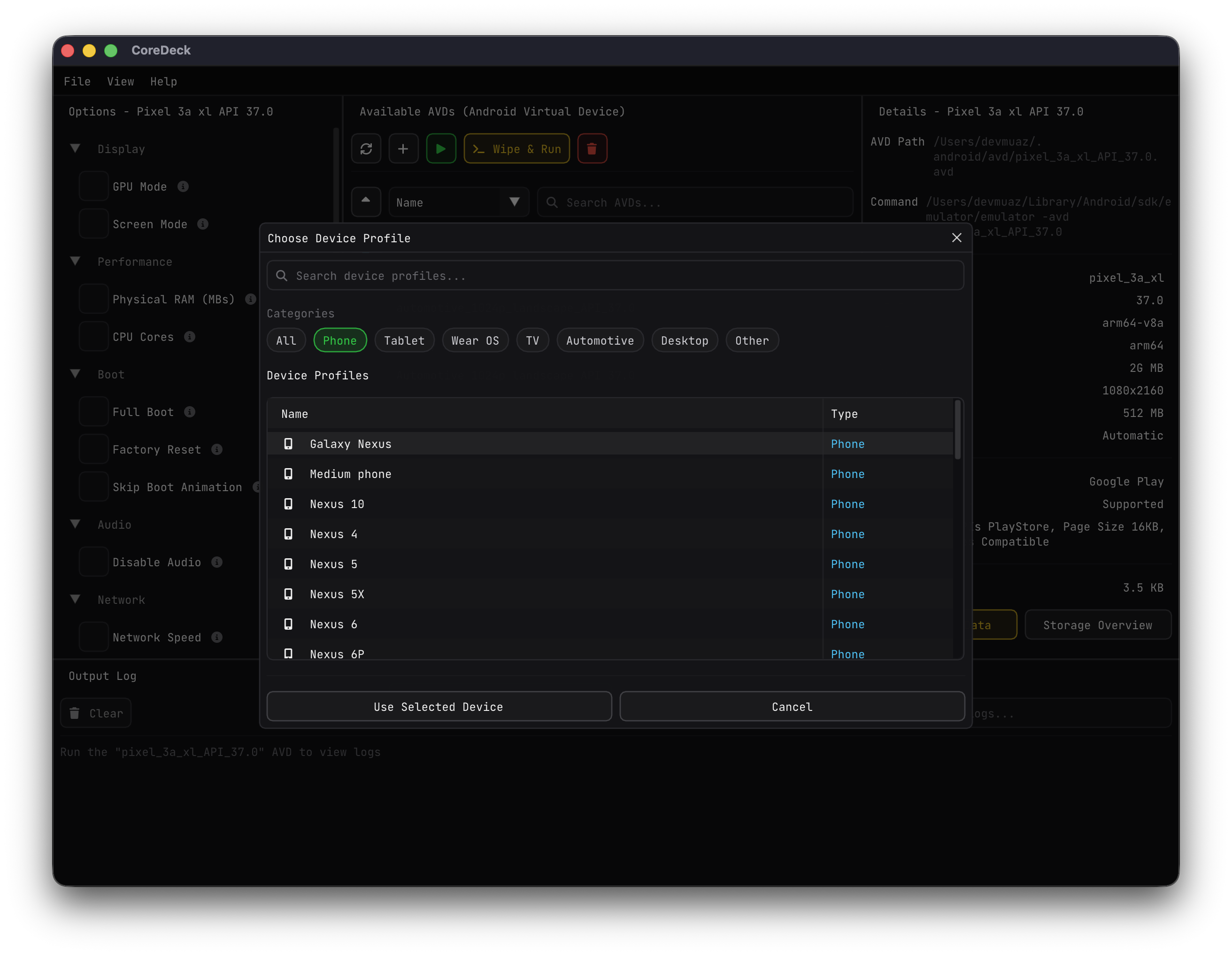
Task: Select the Nexus 5 device row
Action: (610, 564)
